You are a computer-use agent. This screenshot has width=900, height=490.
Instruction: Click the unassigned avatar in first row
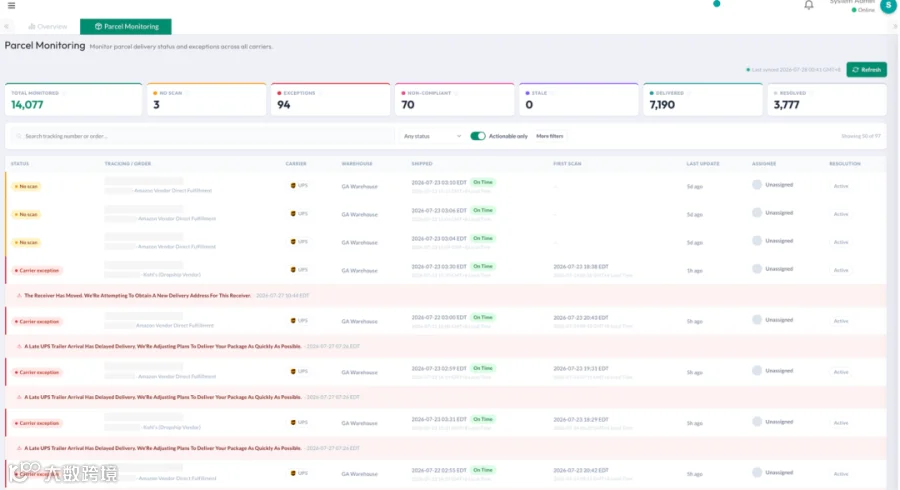tap(757, 185)
